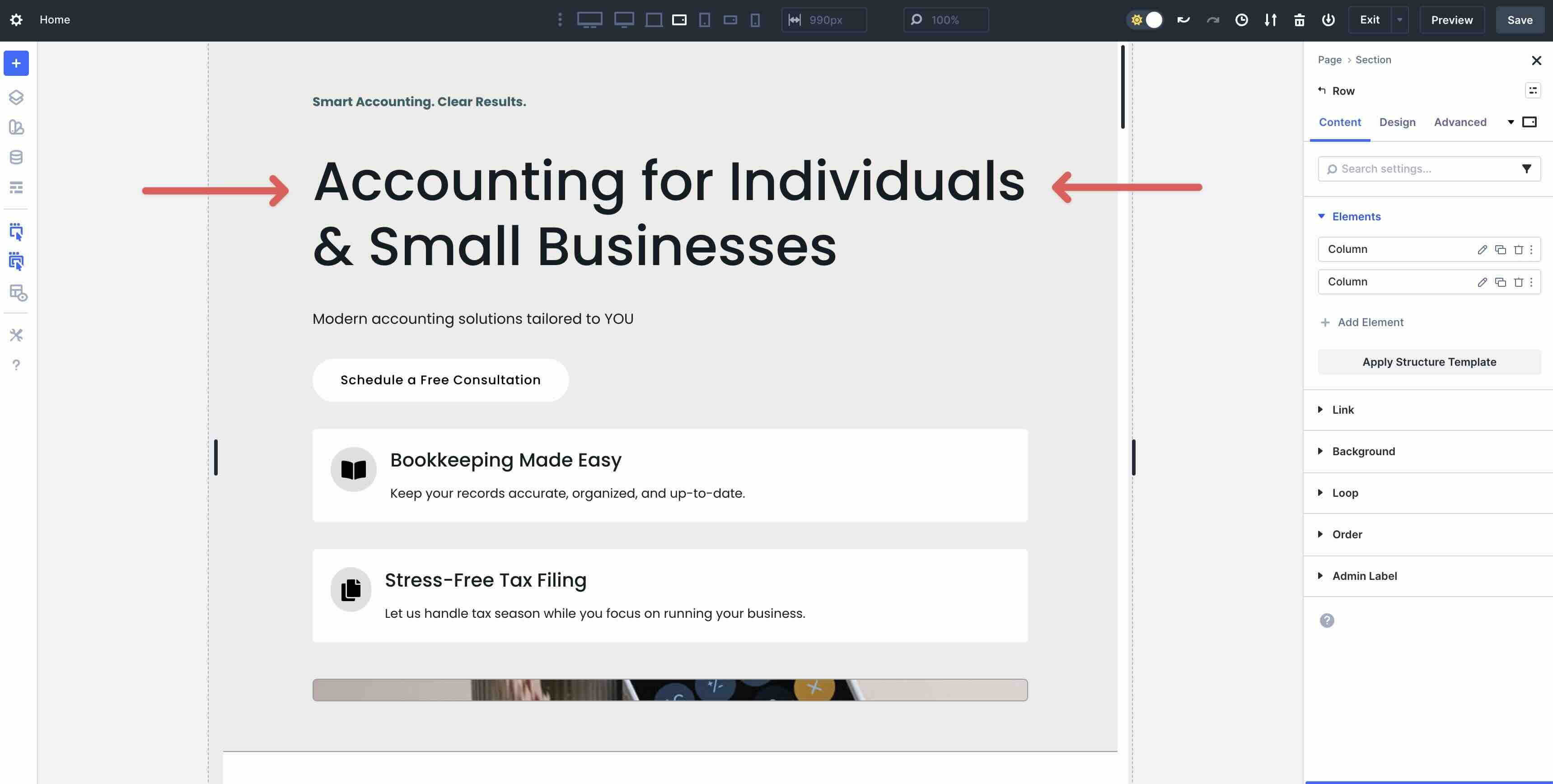Switch to the Advanced tab
The image size is (1553, 784).
pyautogui.click(x=1459, y=122)
